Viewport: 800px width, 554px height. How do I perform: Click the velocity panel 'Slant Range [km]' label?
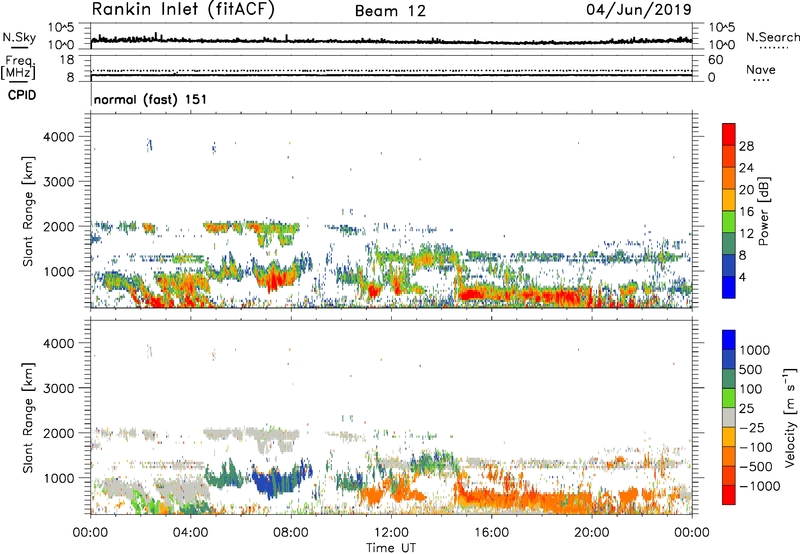pyautogui.click(x=28, y=418)
